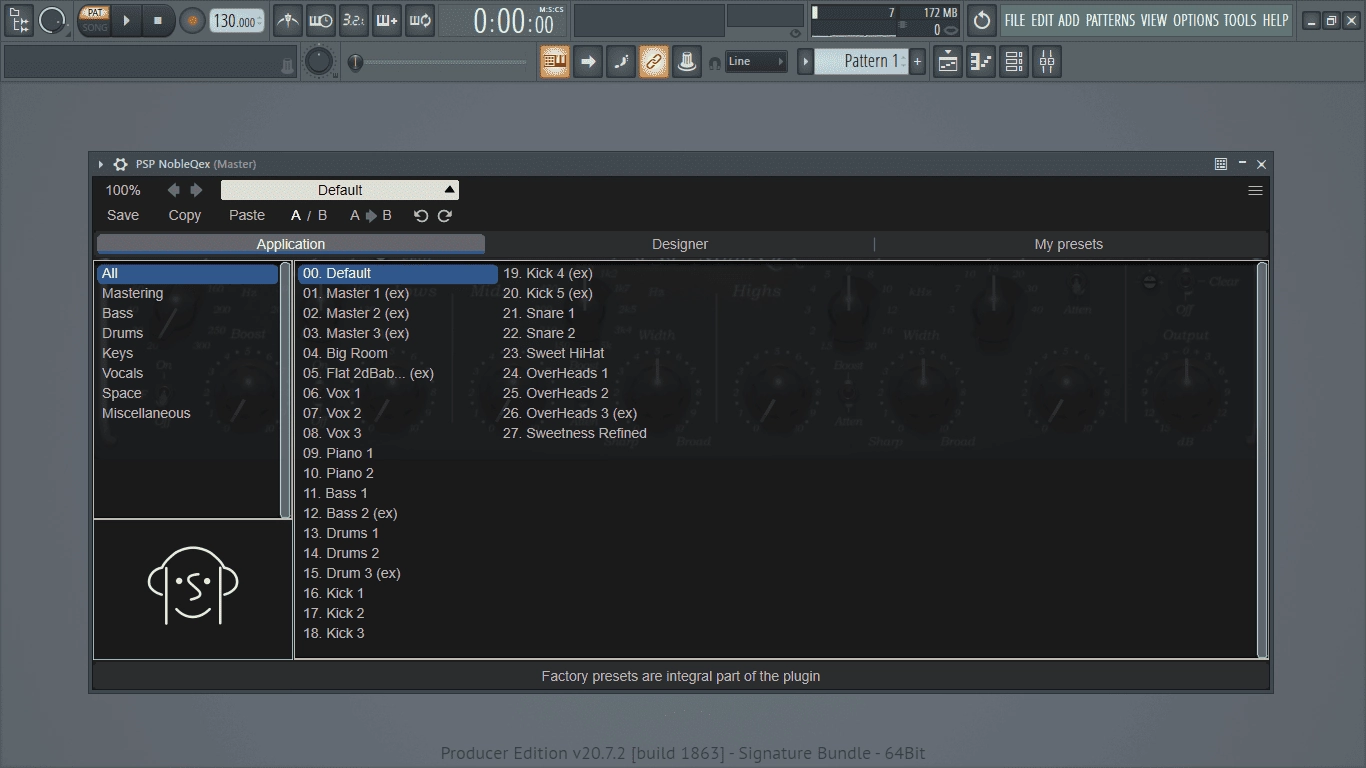Screen dimensions: 1366x768
Task: Click the redo arrow in plugin toolbar
Action: point(445,215)
